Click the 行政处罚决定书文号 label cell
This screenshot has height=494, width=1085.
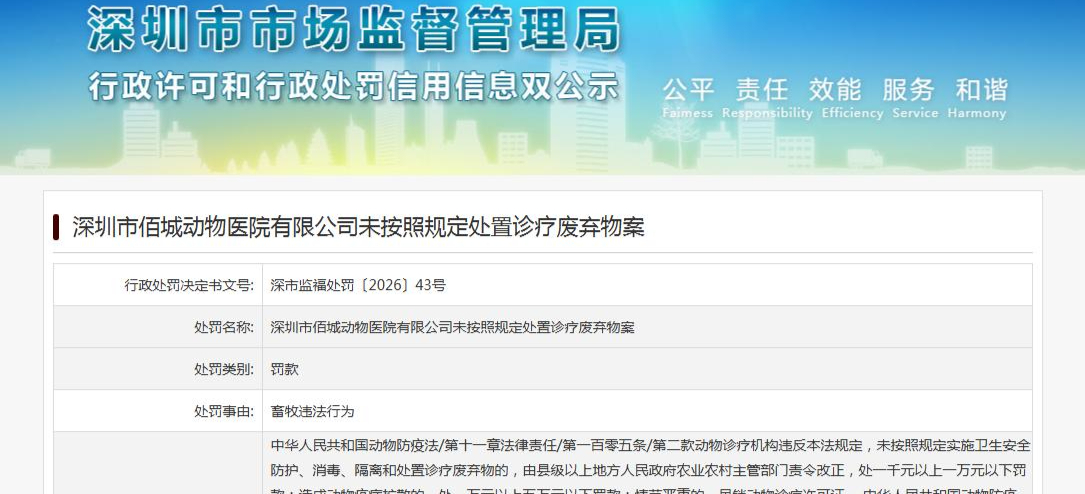click(158, 285)
